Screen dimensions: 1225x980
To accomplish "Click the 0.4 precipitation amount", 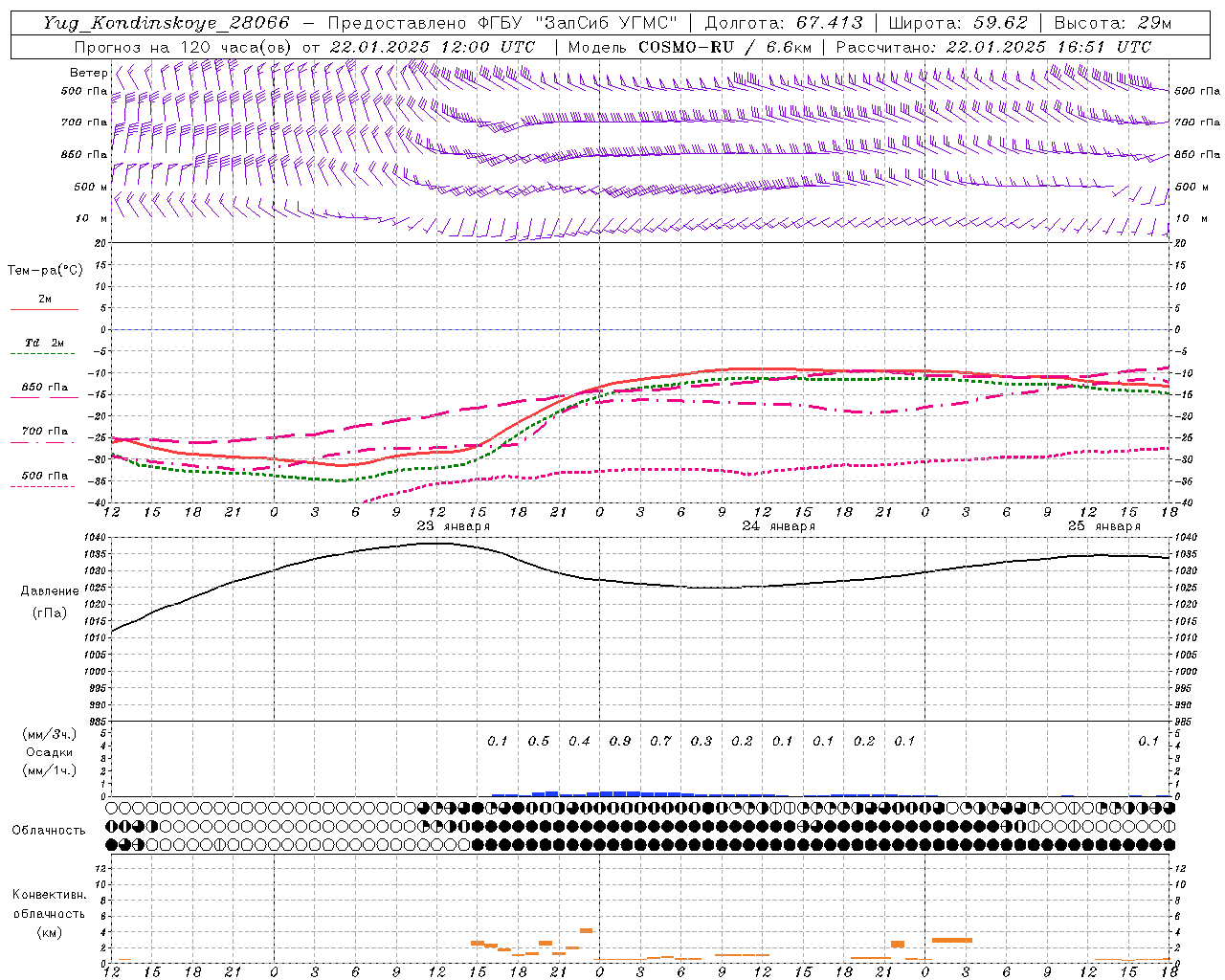I will tap(579, 741).
